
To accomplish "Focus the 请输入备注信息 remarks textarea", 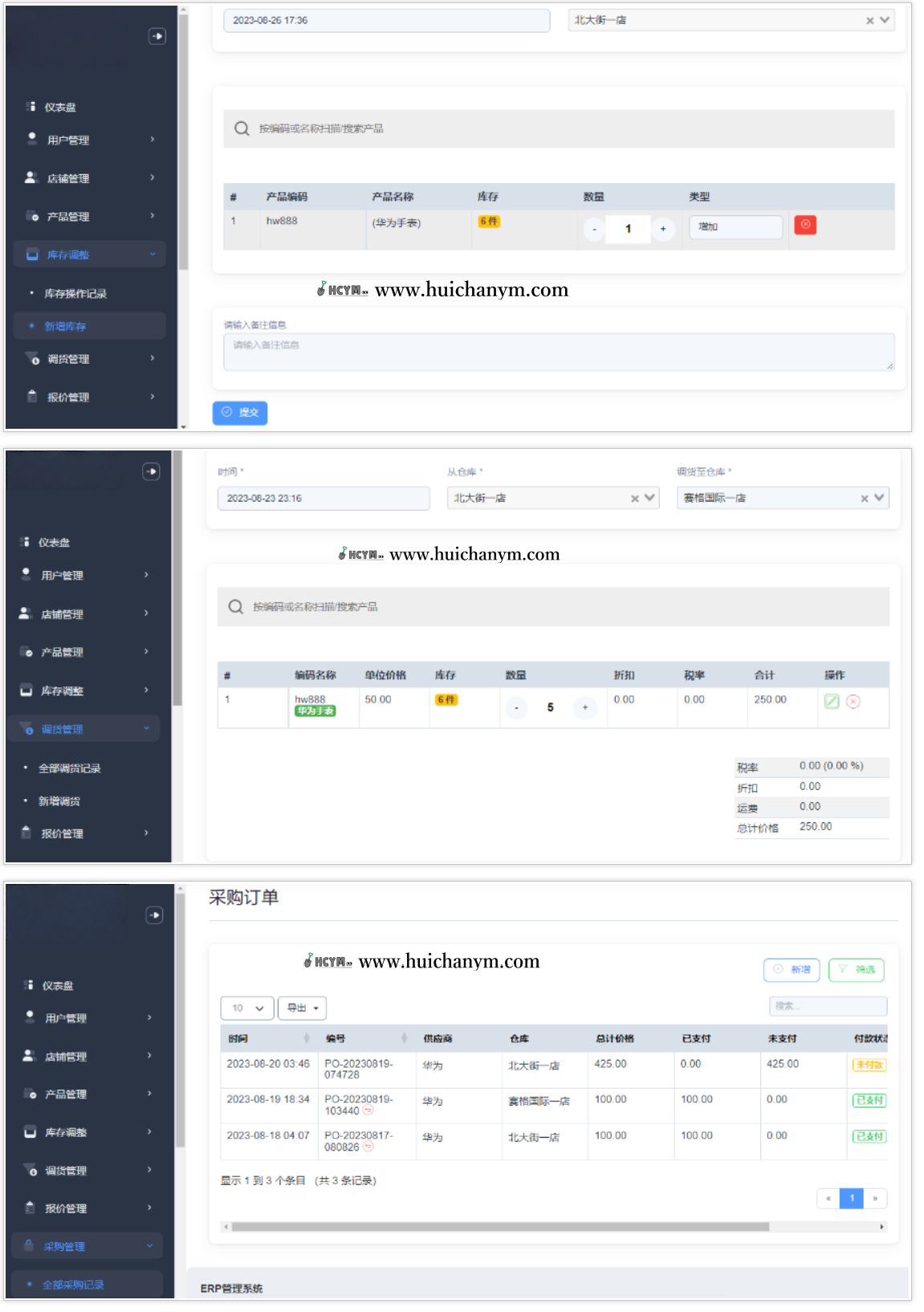I will (559, 352).
